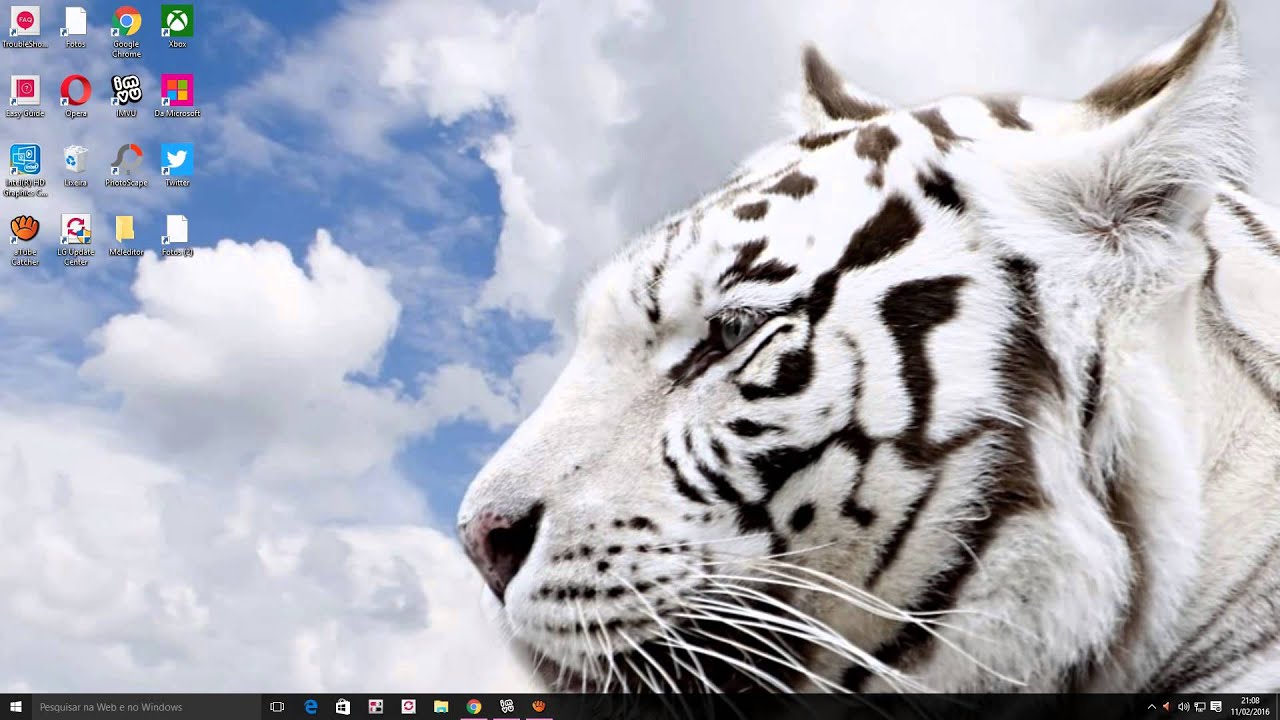This screenshot has height=720, width=1280.
Task: Switch to IMVU in the taskbar
Action: pos(506,707)
